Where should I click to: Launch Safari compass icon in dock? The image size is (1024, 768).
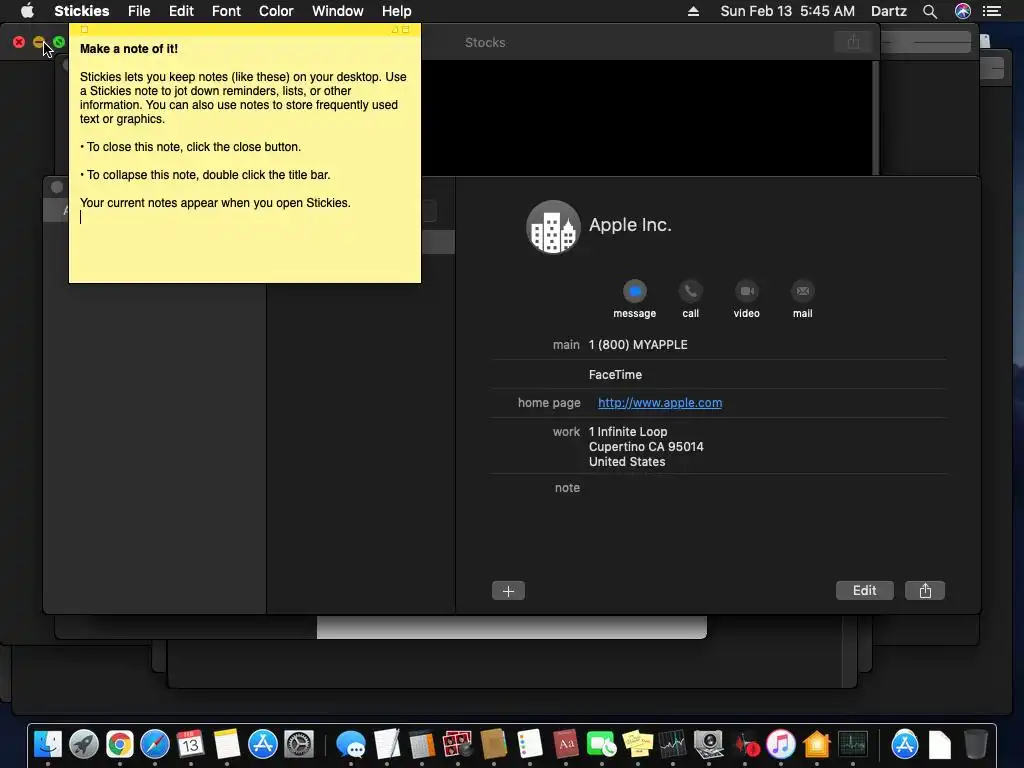point(155,744)
